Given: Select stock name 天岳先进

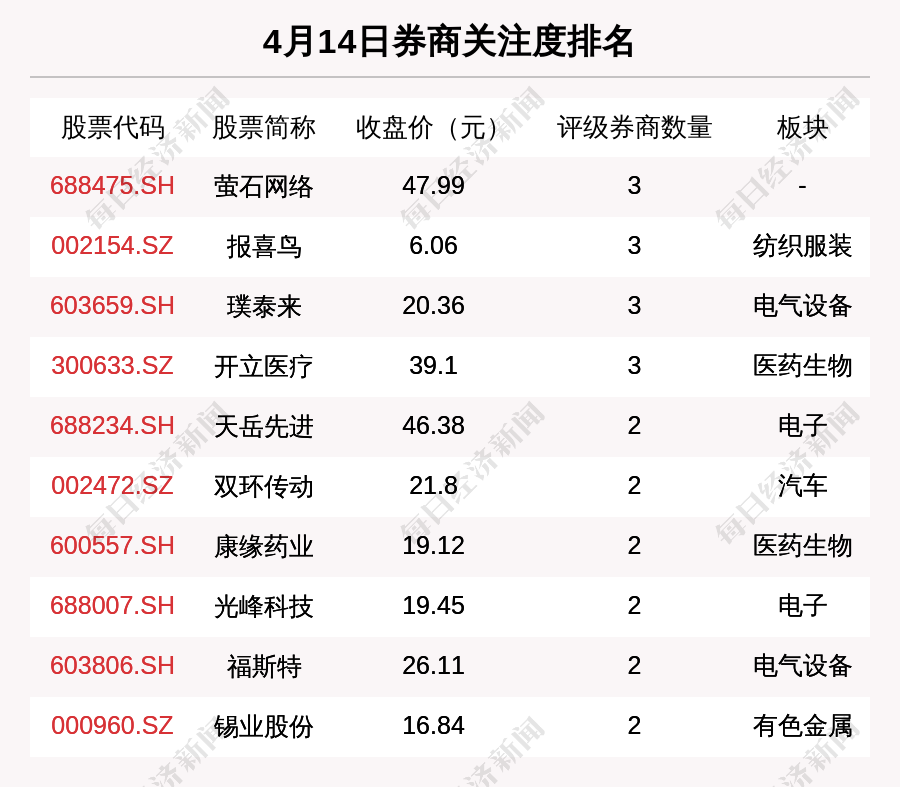Looking at the screenshot, I should tap(263, 427).
